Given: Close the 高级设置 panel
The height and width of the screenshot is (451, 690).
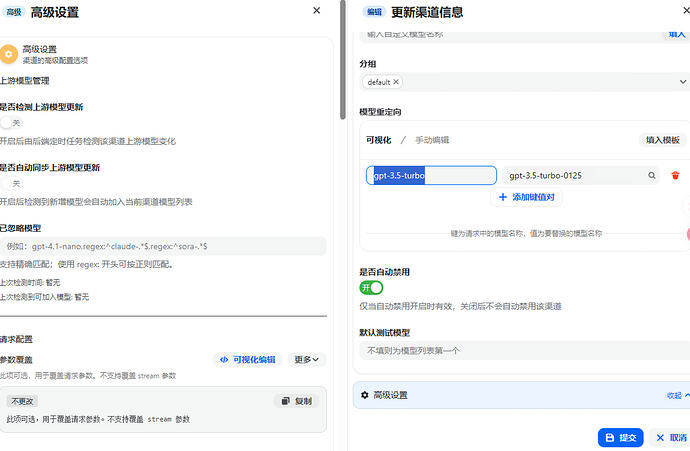Looking at the screenshot, I should (316, 10).
